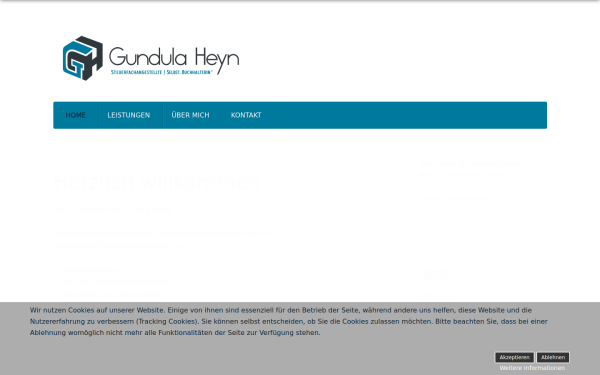Click the 'Herzlich willkommen' heading
This screenshot has width=600, height=375.
(x=157, y=182)
